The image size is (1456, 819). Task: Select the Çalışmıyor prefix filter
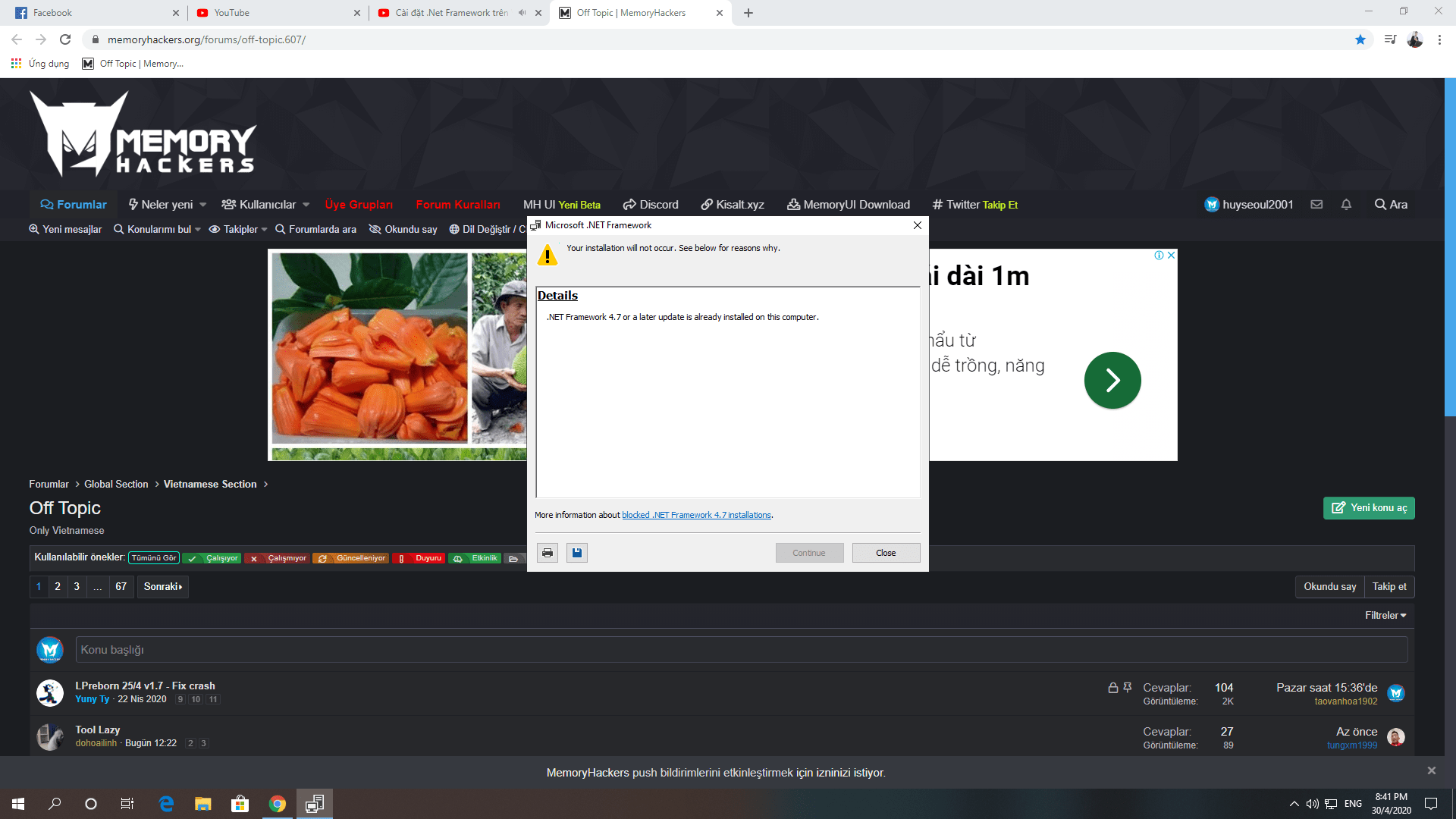tap(277, 558)
